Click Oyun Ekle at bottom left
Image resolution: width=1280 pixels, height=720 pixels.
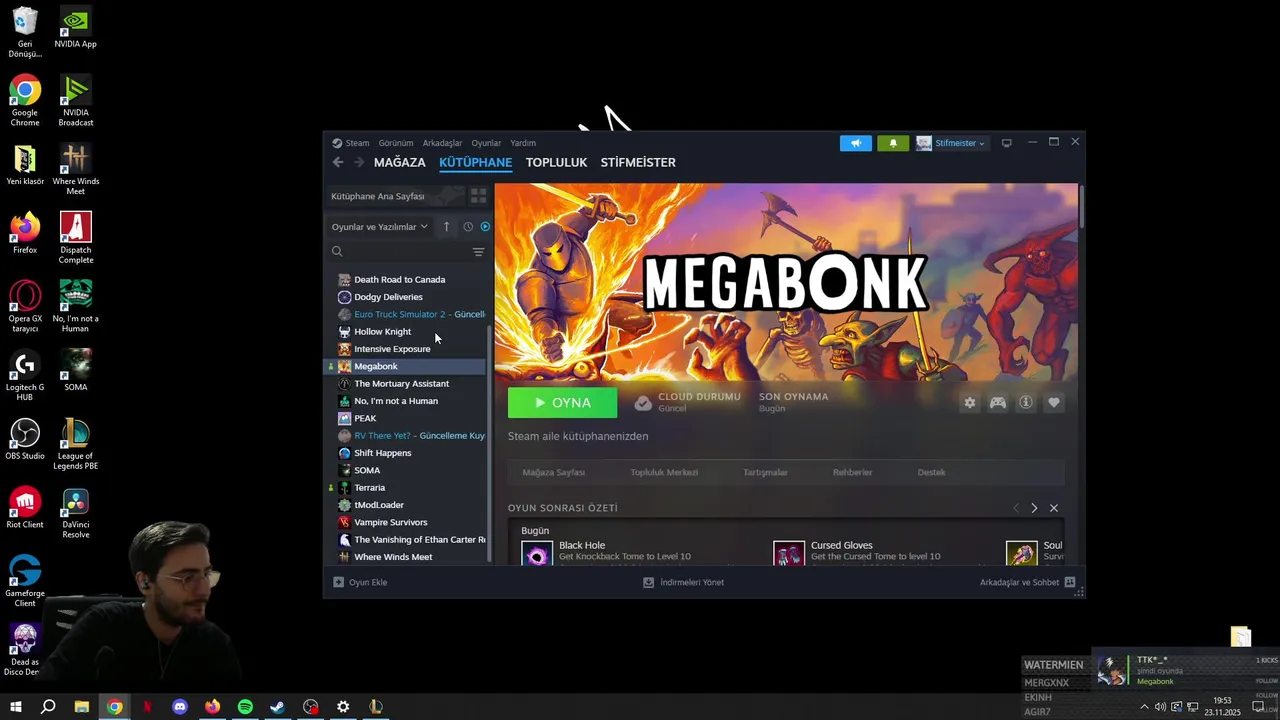click(x=360, y=582)
